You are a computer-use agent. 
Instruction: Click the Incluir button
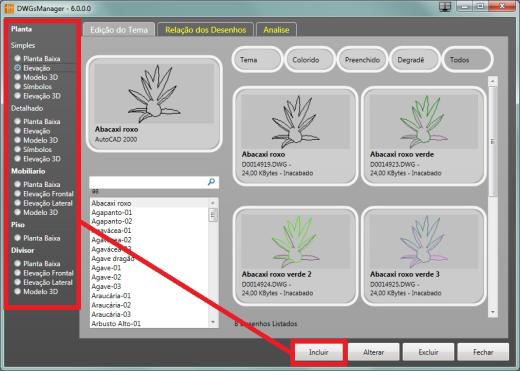319,352
